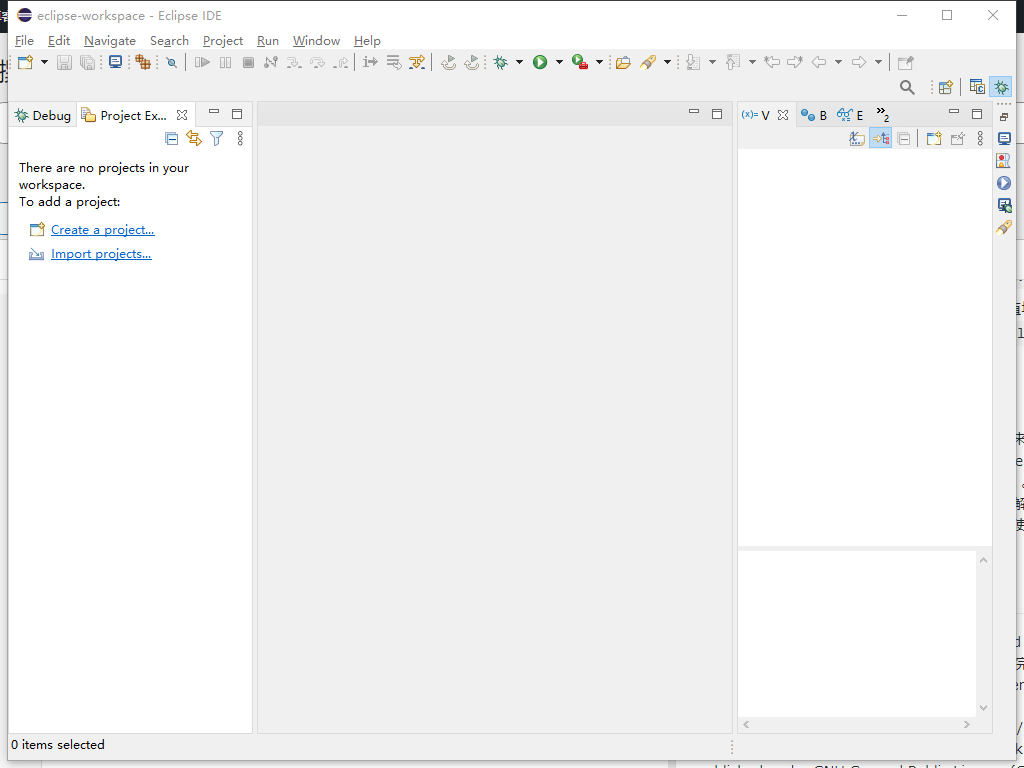The image size is (1024, 768).
Task: Open the Window menu
Action: pos(316,40)
